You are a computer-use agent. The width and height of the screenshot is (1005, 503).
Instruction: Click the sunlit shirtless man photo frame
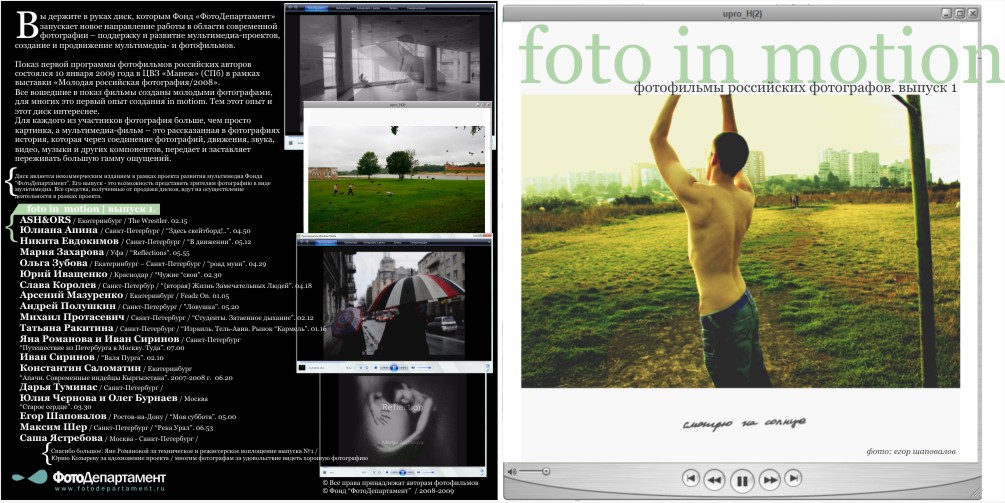(740, 242)
